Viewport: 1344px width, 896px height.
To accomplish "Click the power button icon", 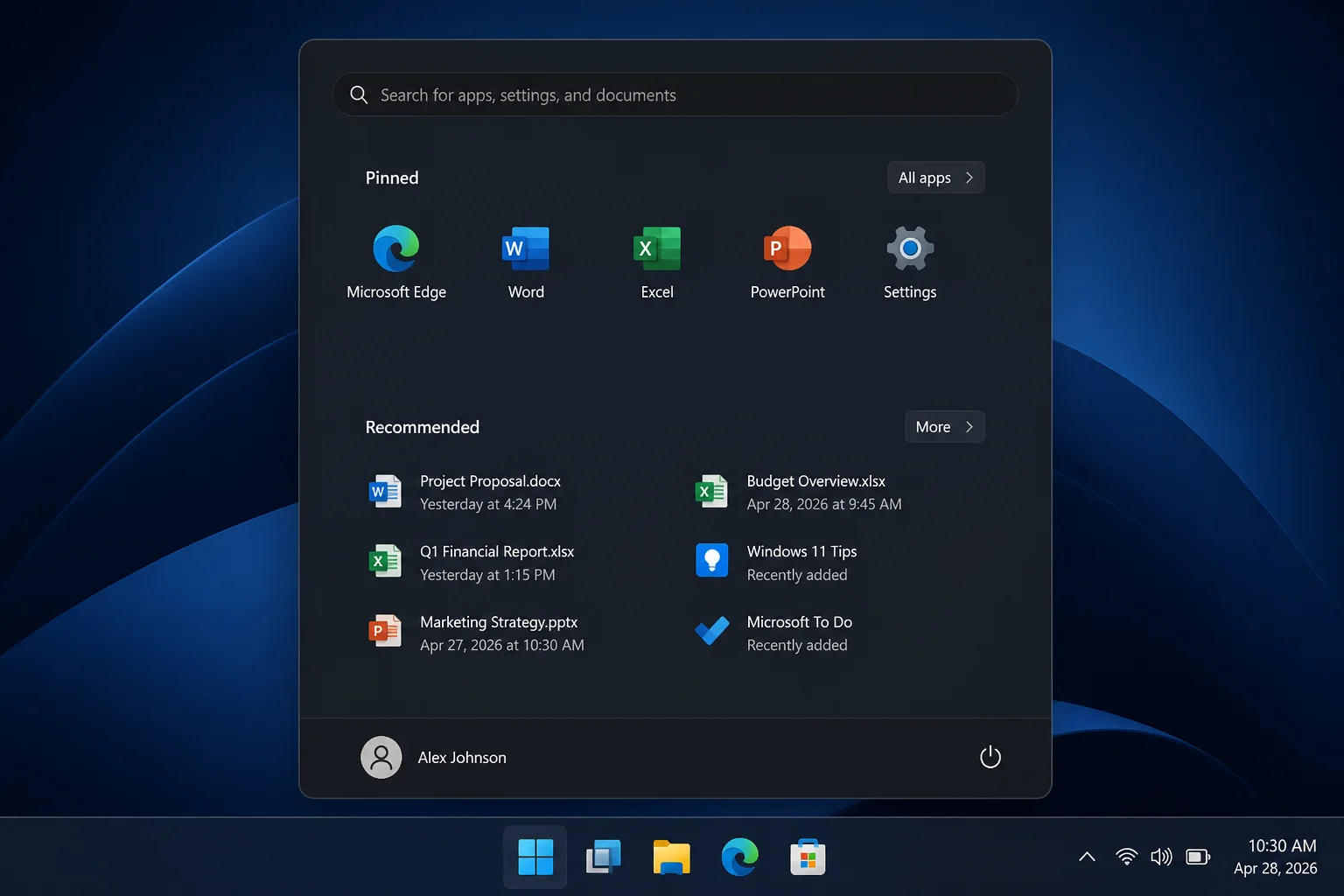I will [990, 757].
